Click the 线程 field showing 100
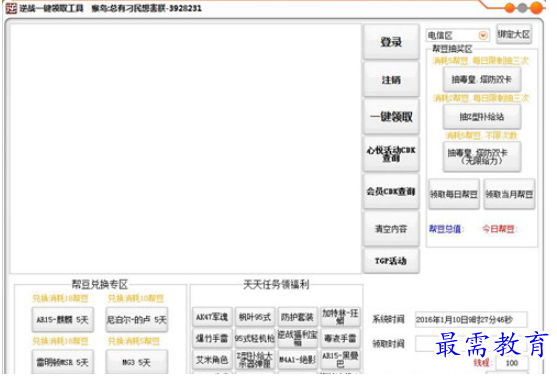 tap(512, 363)
